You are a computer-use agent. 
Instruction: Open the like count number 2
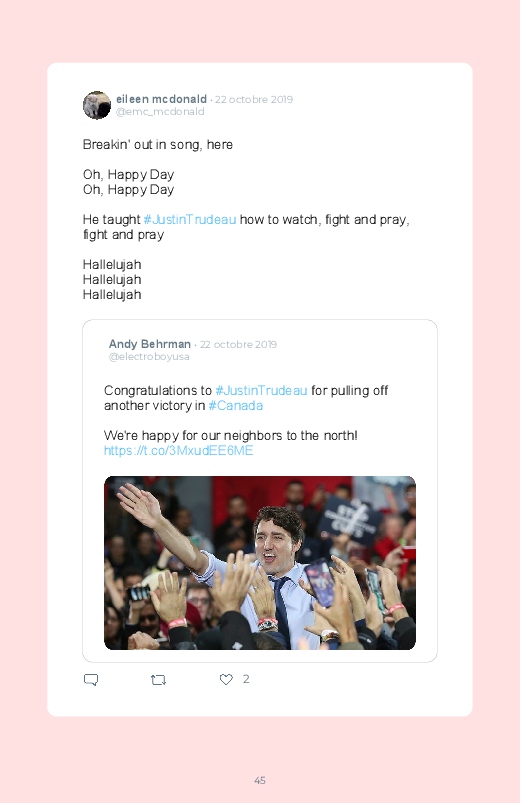tap(246, 679)
